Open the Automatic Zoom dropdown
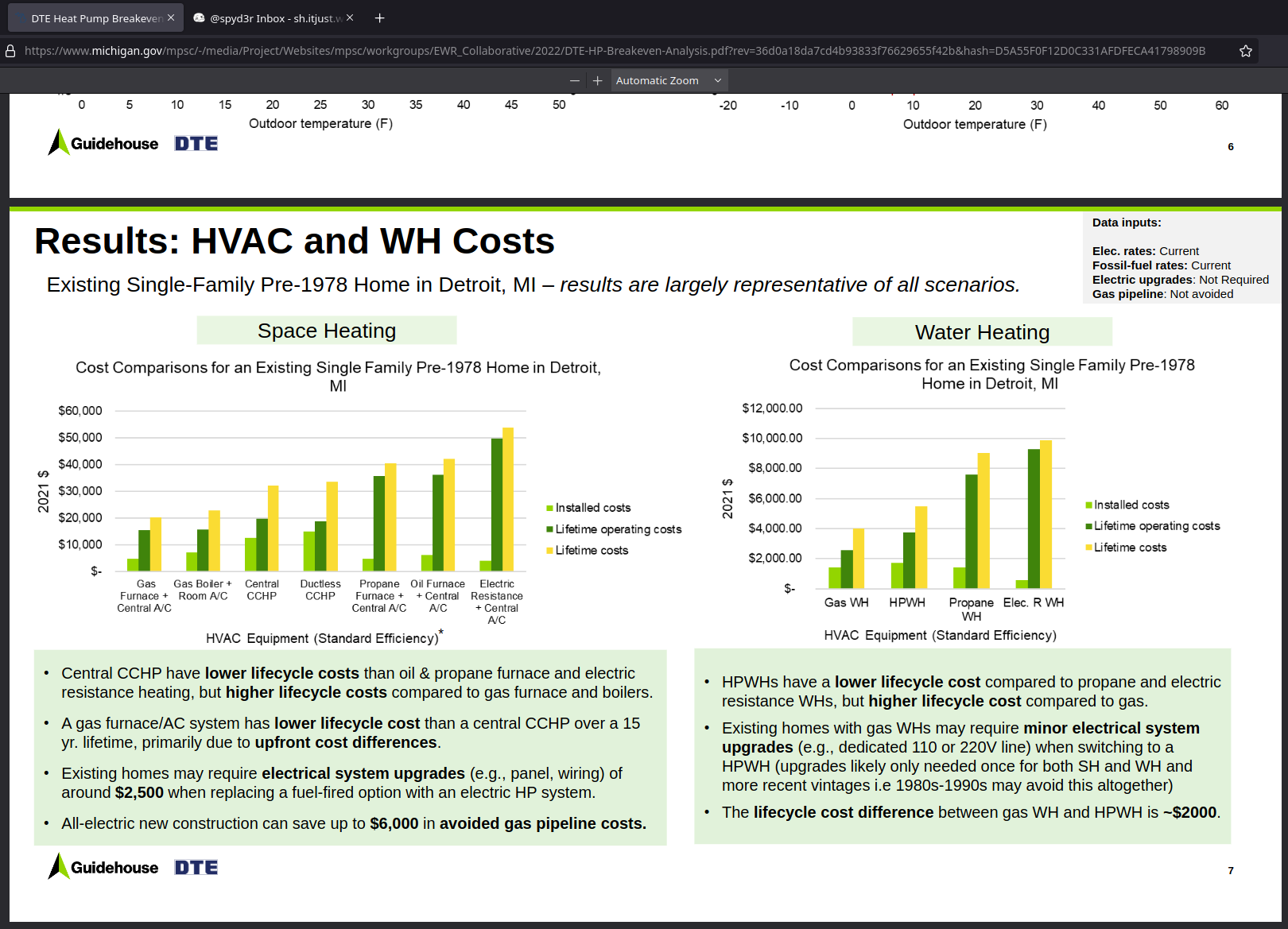1288x929 pixels. pyautogui.click(x=668, y=80)
